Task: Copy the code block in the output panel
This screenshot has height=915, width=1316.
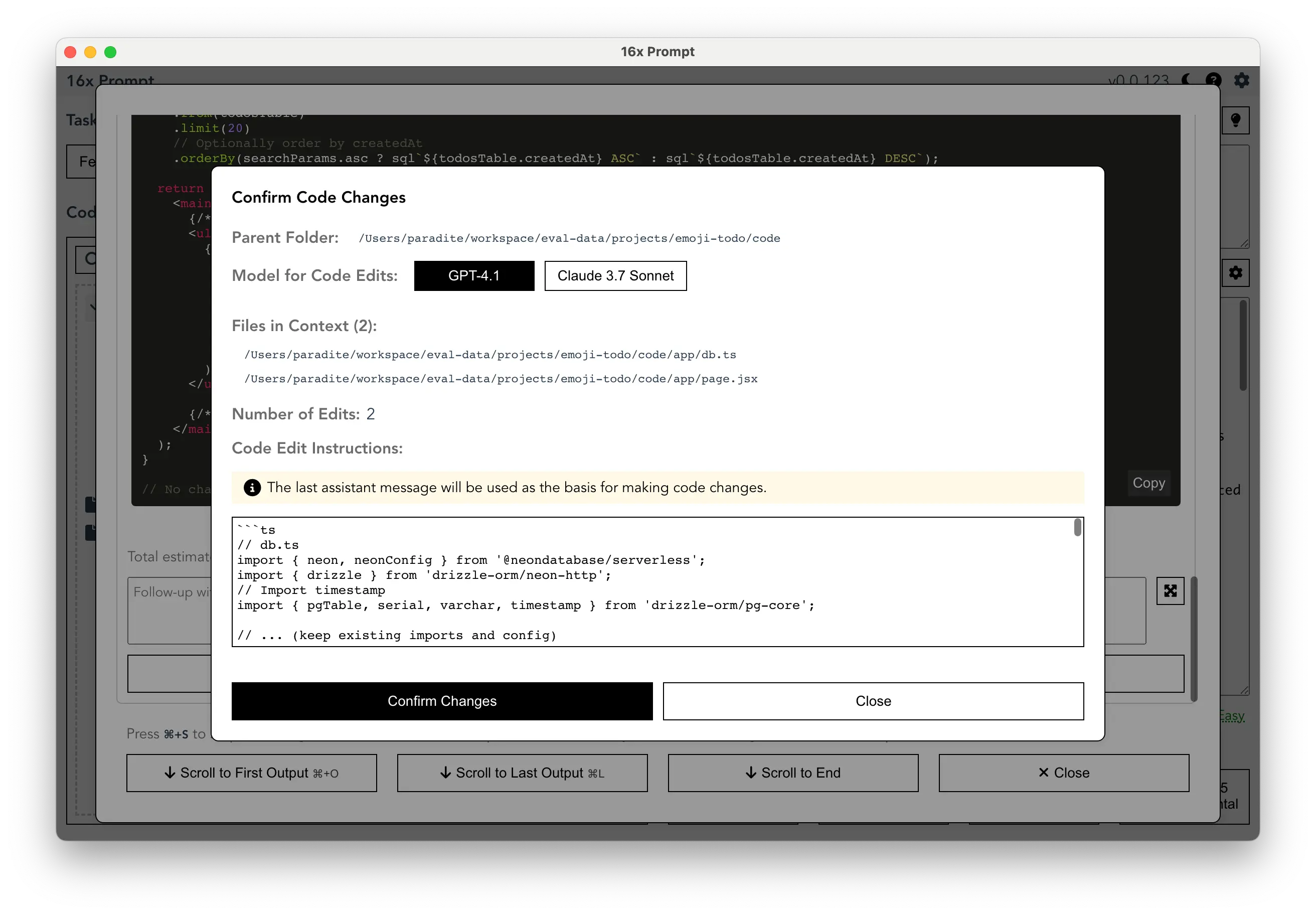Action: [x=1148, y=483]
